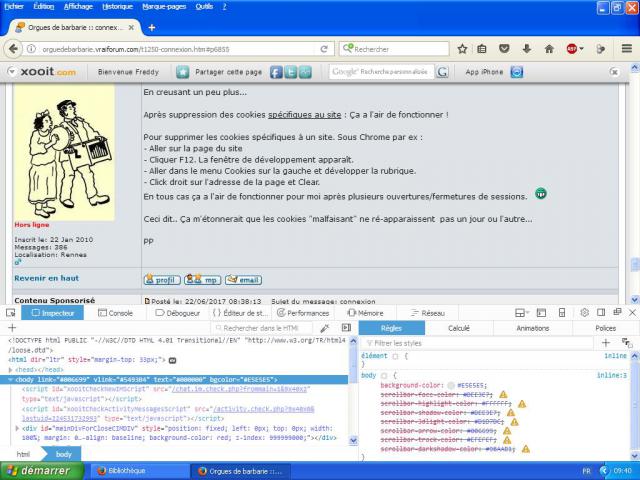Open the devtools split console dropdown icon

pyautogui.click(x=522, y=313)
